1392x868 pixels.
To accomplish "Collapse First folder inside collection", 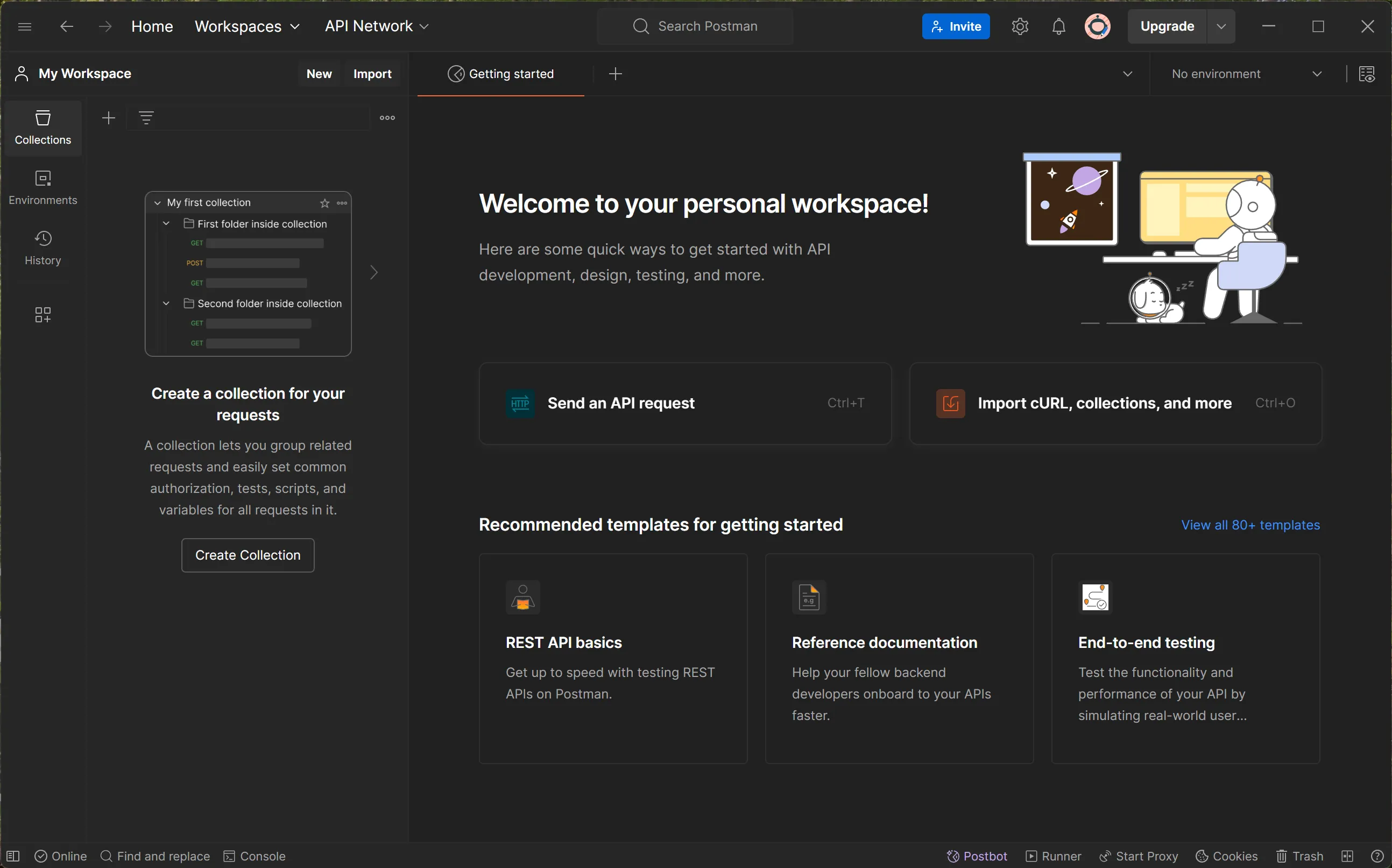I will coord(166,223).
